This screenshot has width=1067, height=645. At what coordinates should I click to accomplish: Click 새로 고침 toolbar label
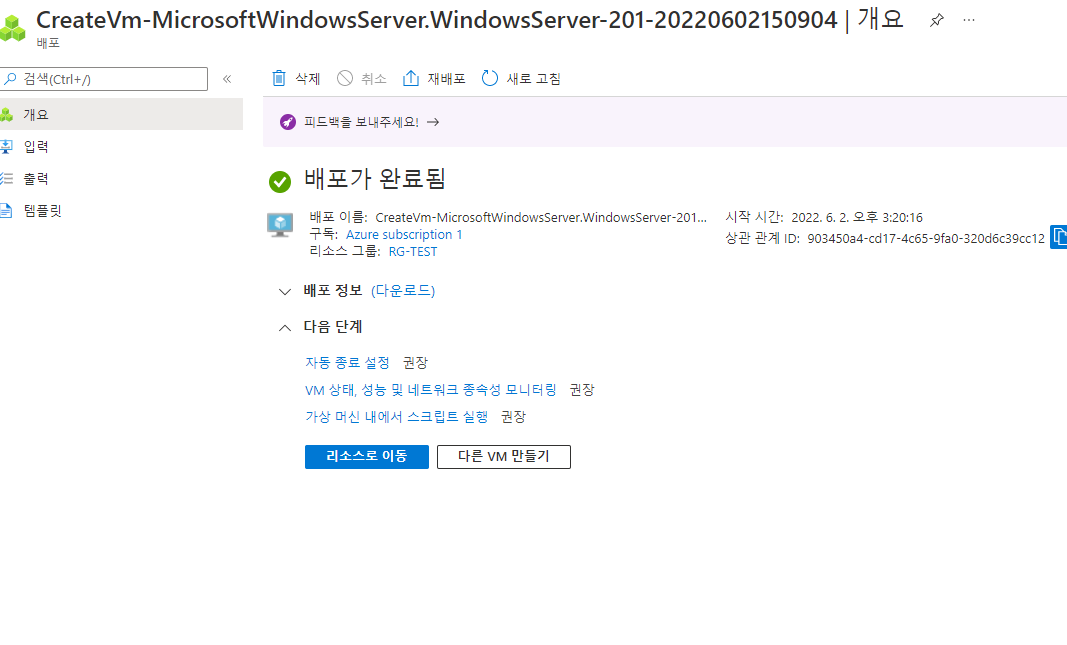pyautogui.click(x=534, y=79)
